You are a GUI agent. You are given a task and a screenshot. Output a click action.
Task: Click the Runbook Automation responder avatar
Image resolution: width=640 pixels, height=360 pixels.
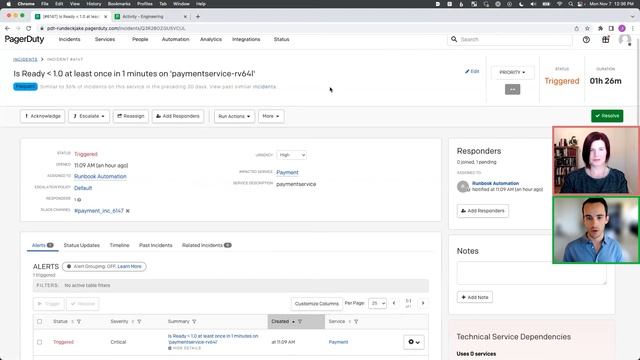[x=463, y=187]
